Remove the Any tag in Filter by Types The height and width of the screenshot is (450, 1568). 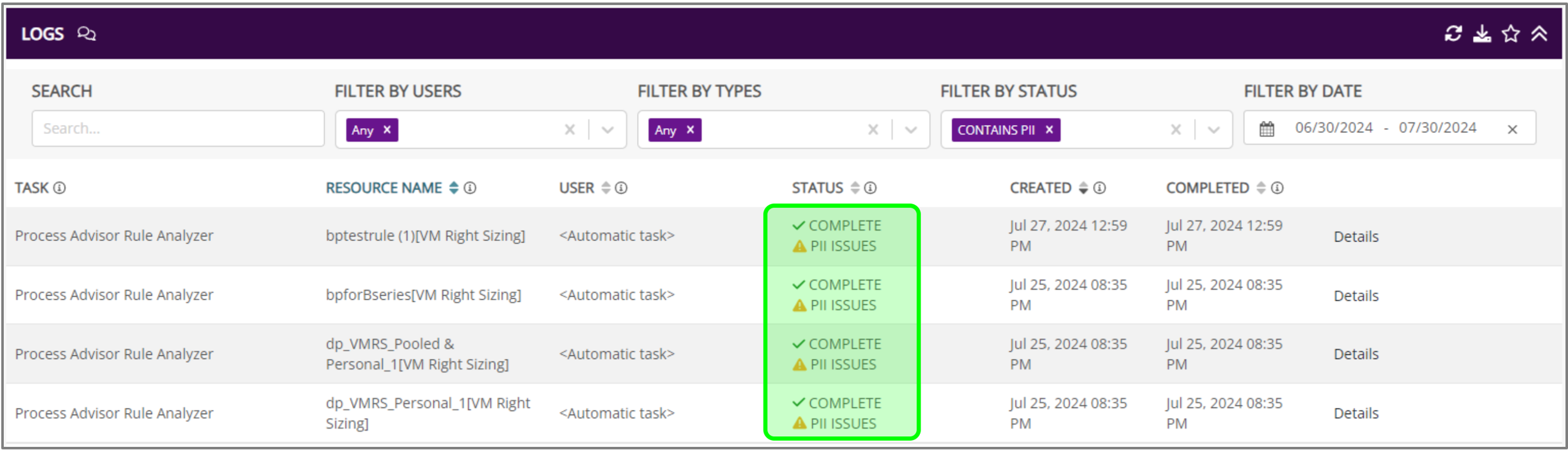690,130
